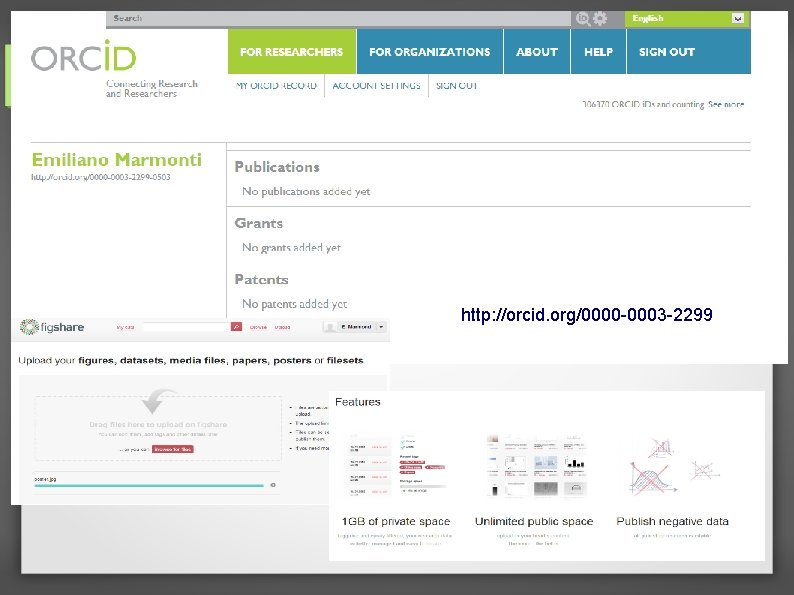Click the See more link
Screen dimensions: 794x595
pos(726,104)
